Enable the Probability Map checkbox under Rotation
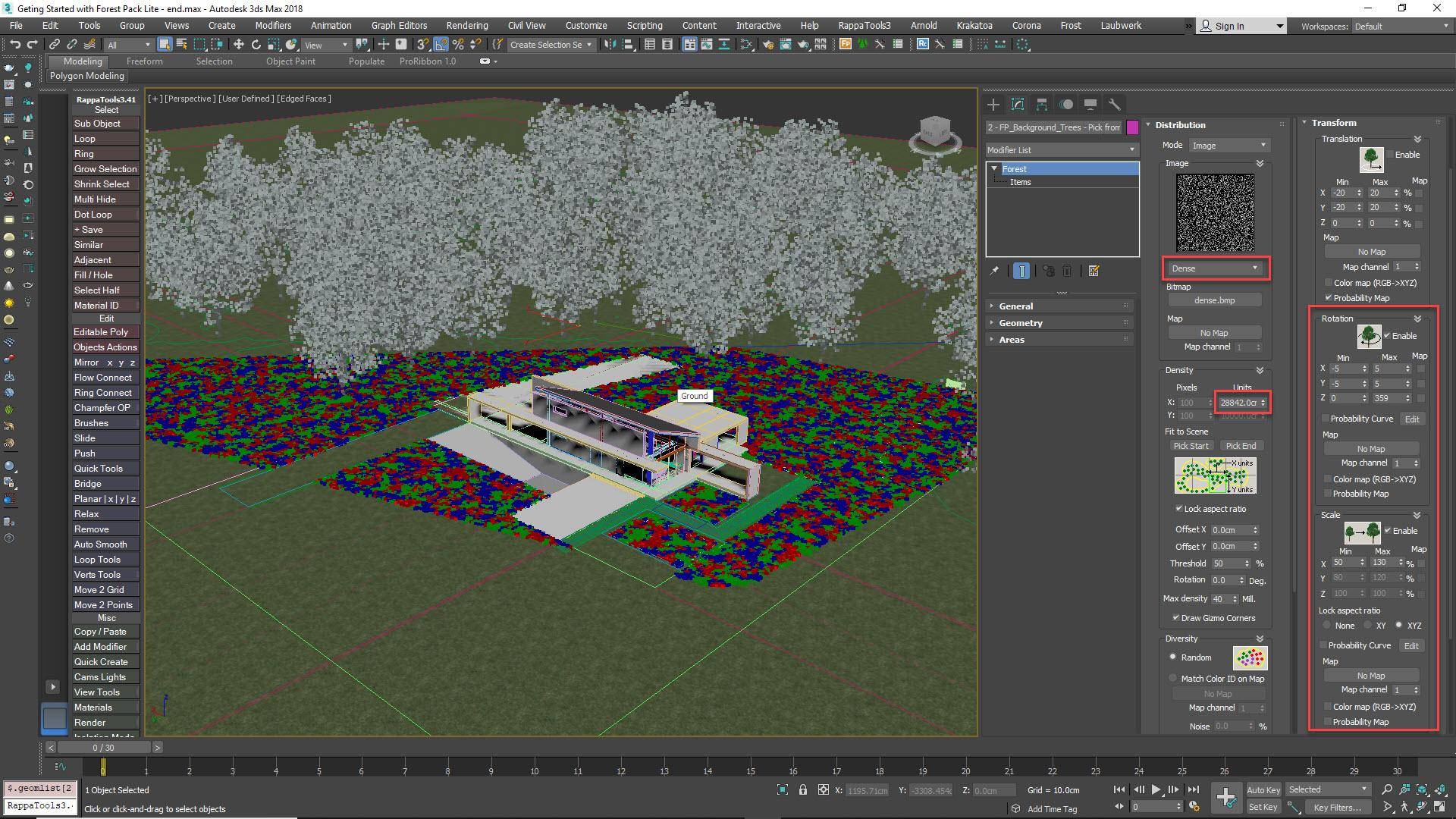This screenshot has height=819, width=1456. (x=1329, y=494)
